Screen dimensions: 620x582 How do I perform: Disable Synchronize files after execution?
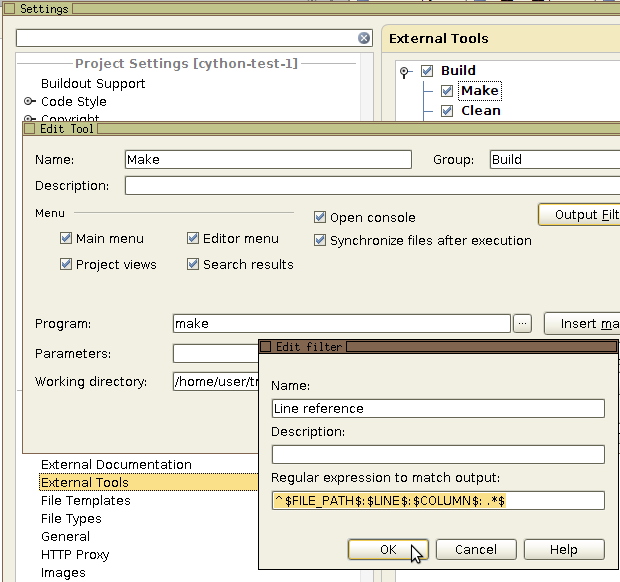(319, 240)
